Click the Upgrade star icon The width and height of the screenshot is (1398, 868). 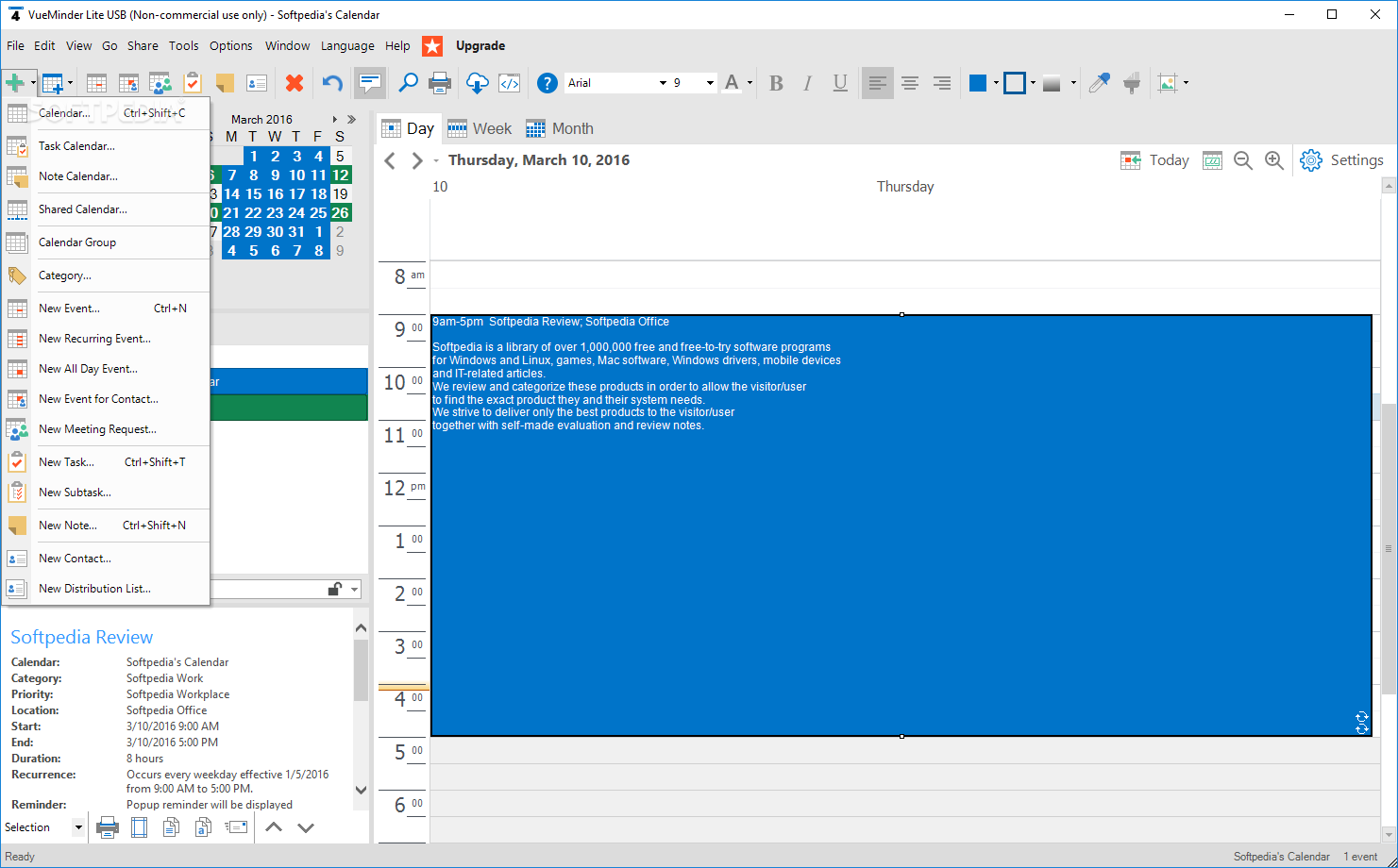coord(432,46)
